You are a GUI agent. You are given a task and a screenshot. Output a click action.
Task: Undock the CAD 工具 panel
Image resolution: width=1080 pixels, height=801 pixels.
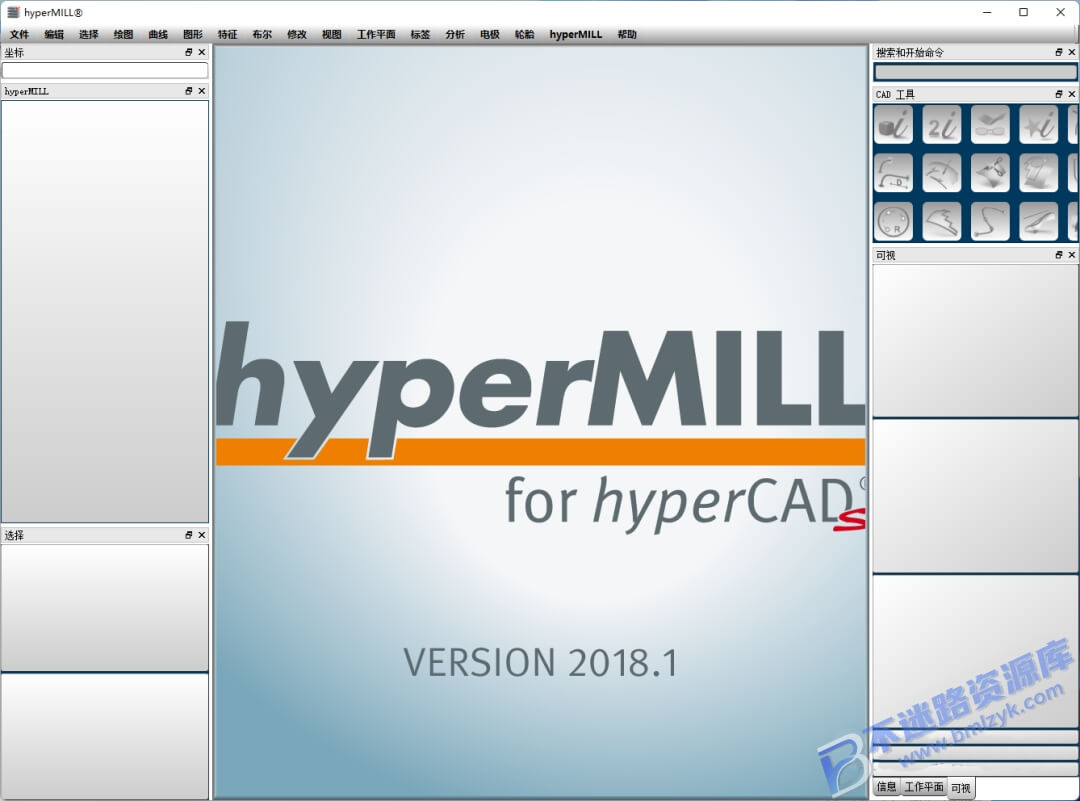tap(1059, 94)
